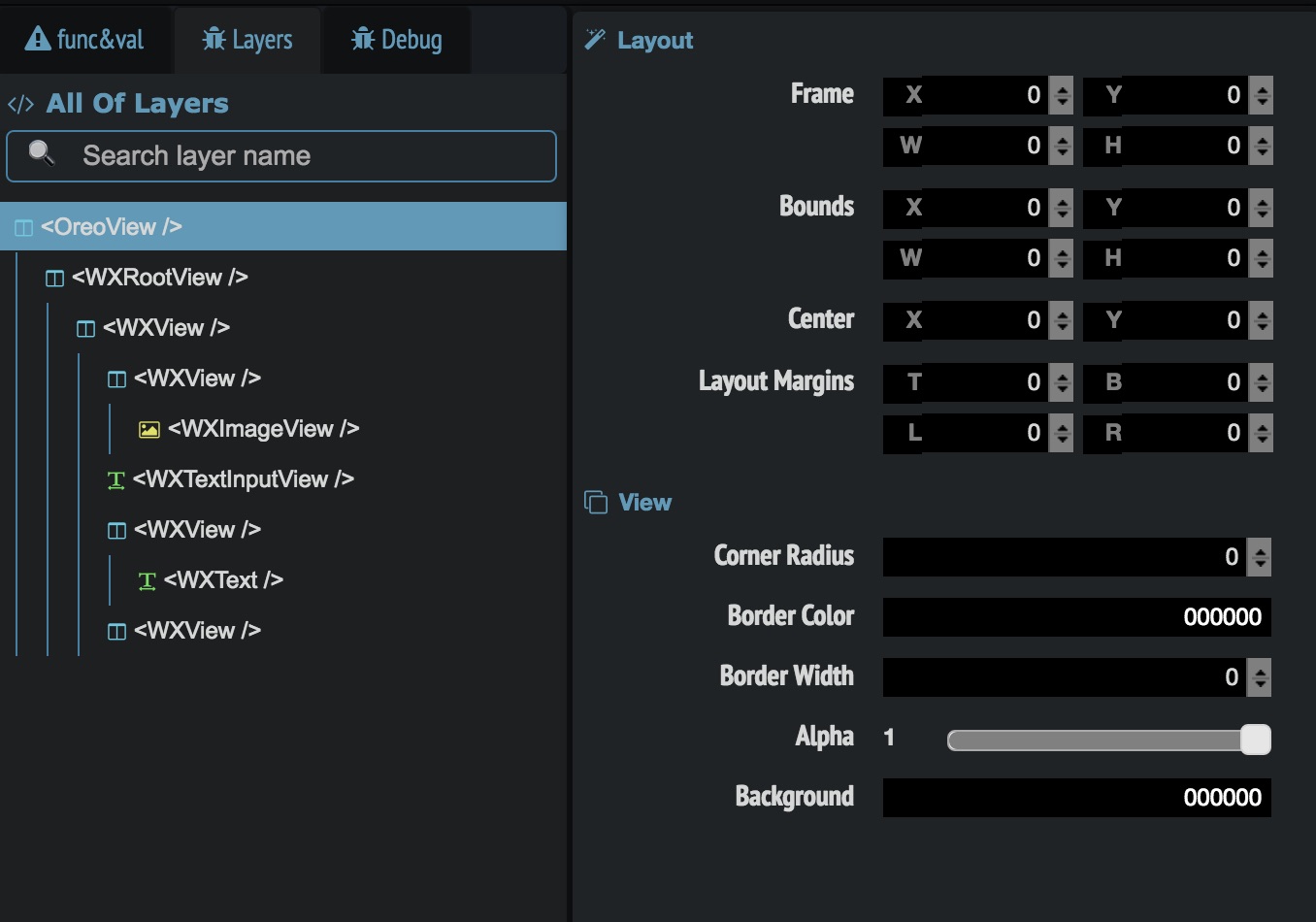The height and width of the screenshot is (922, 1316).
Task: Switch to the func&val tab
Action: [85, 40]
